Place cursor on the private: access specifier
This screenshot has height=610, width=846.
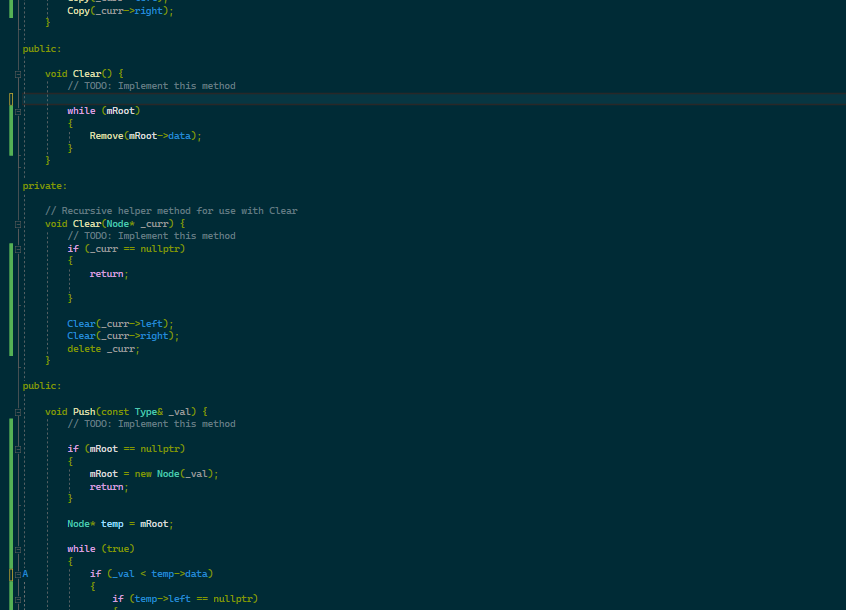pos(44,185)
